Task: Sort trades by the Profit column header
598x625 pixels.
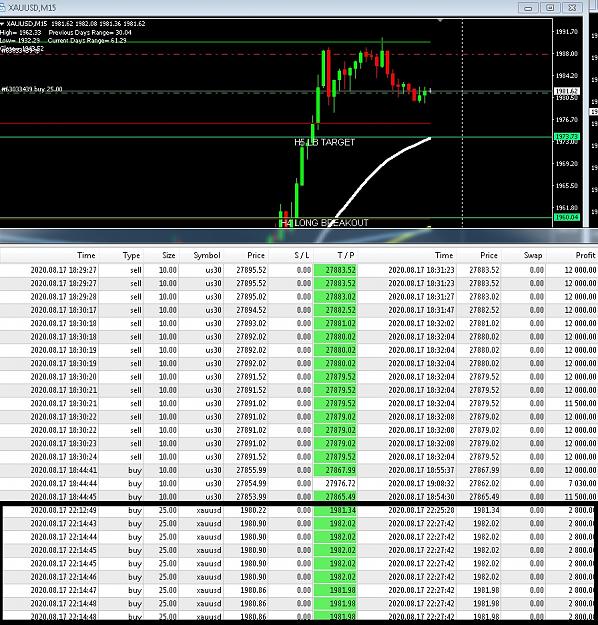Action: pyautogui.click(x=585, y=256)
